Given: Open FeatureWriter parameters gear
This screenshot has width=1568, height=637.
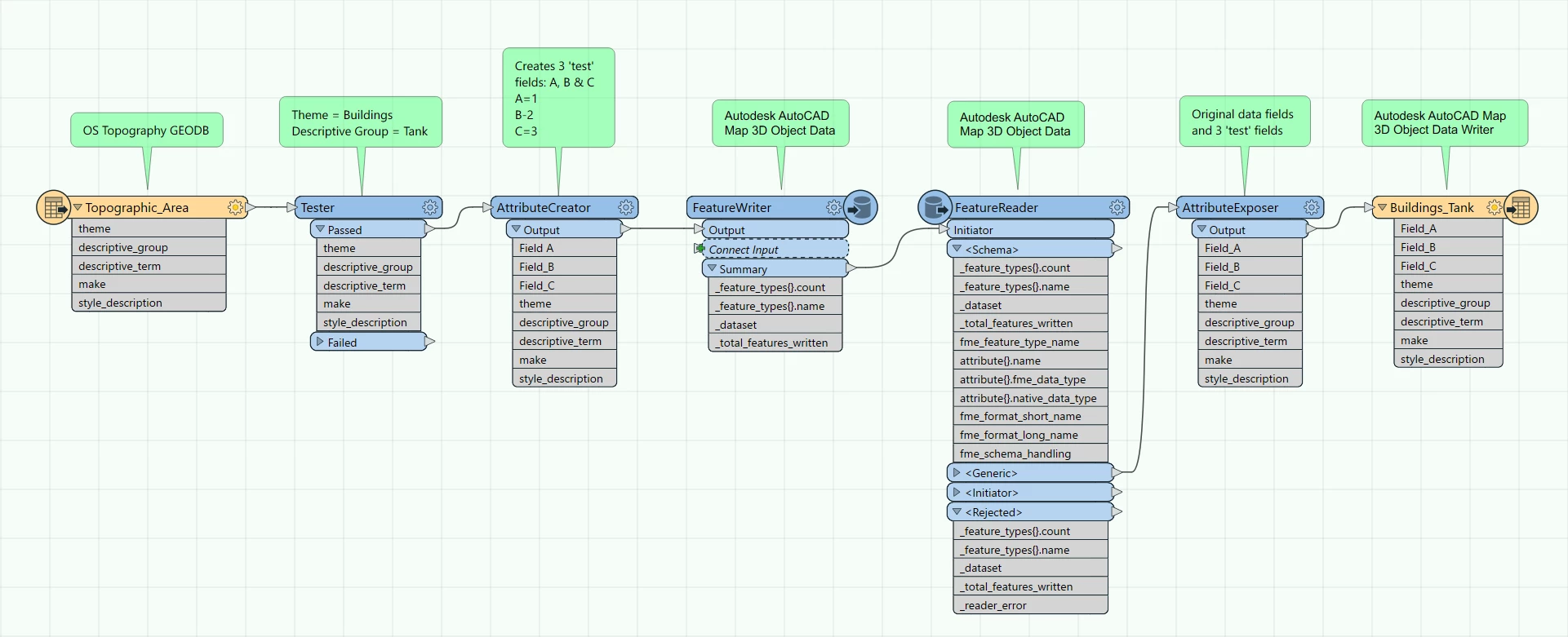Looking at the screenshot, I should [833, 208].
